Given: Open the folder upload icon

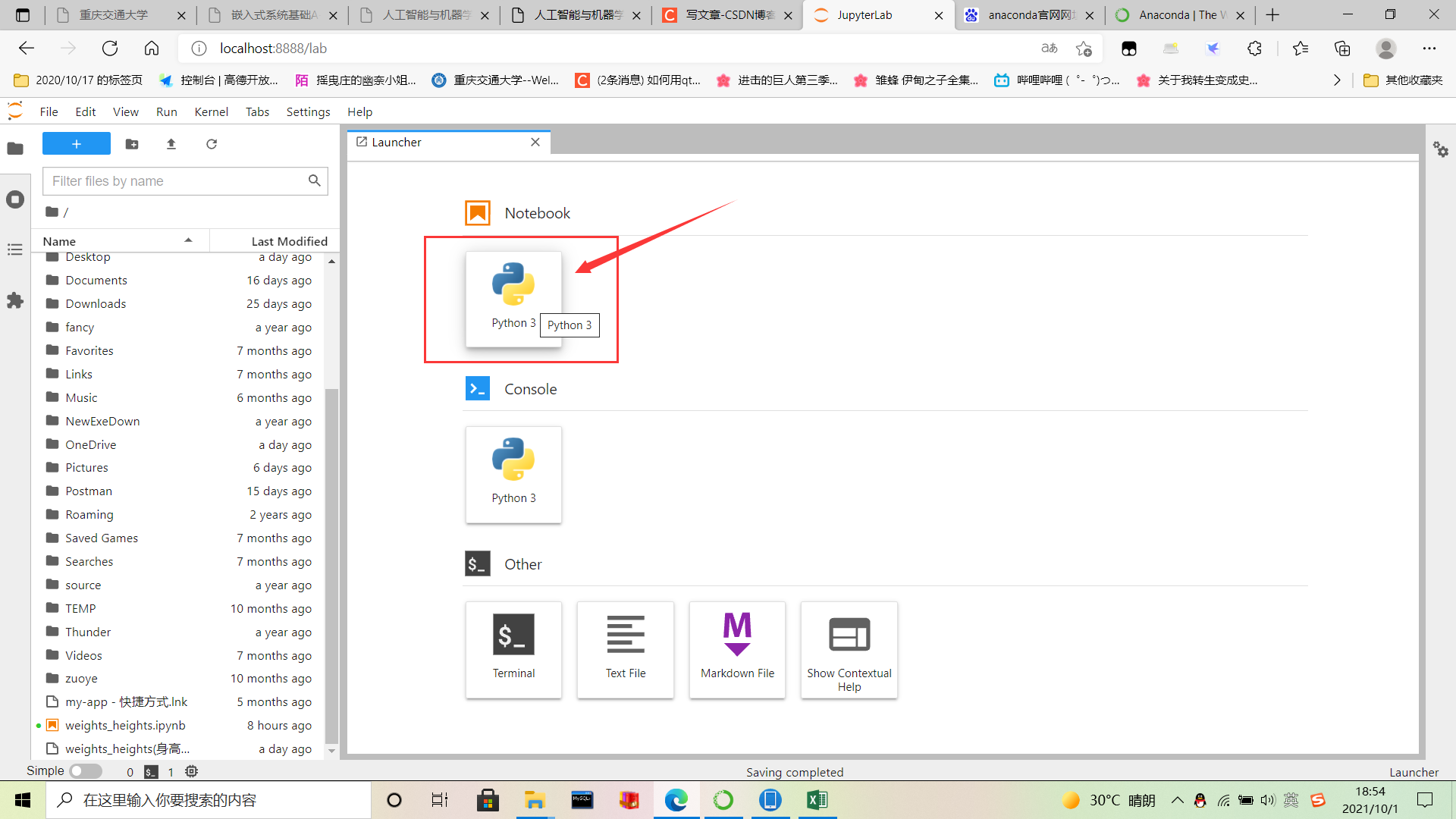Looking at the screenshot, I should point(171,143).
